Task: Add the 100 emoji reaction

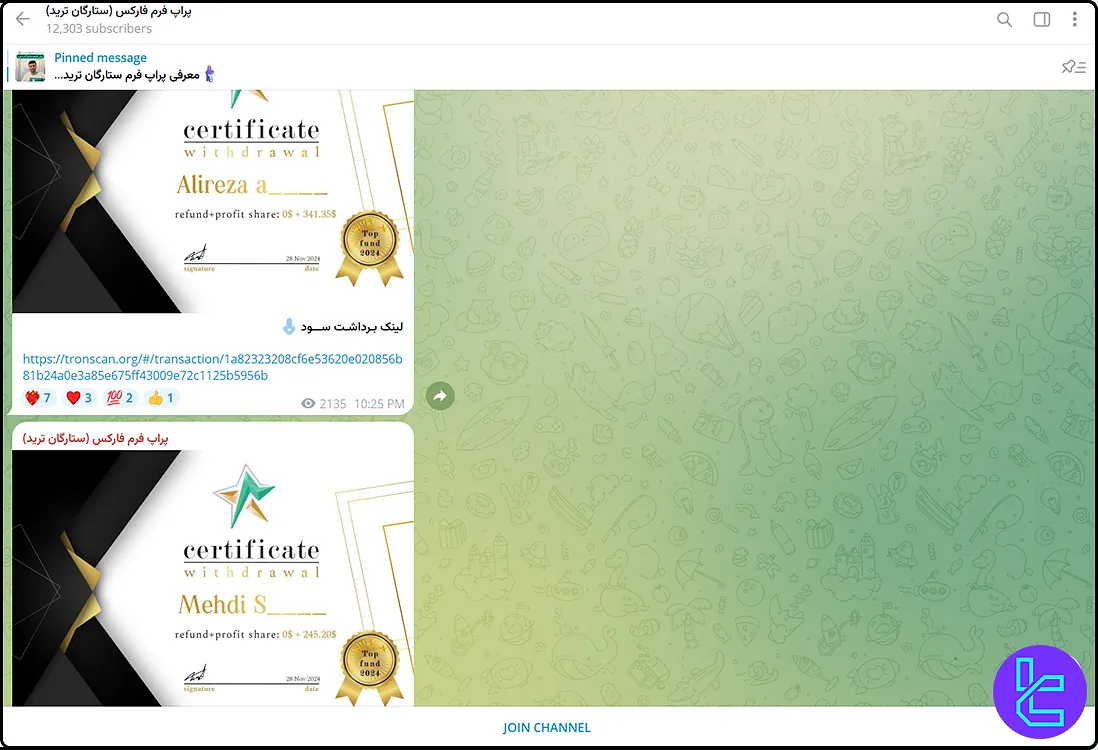Action: click(x=120, y=398)
